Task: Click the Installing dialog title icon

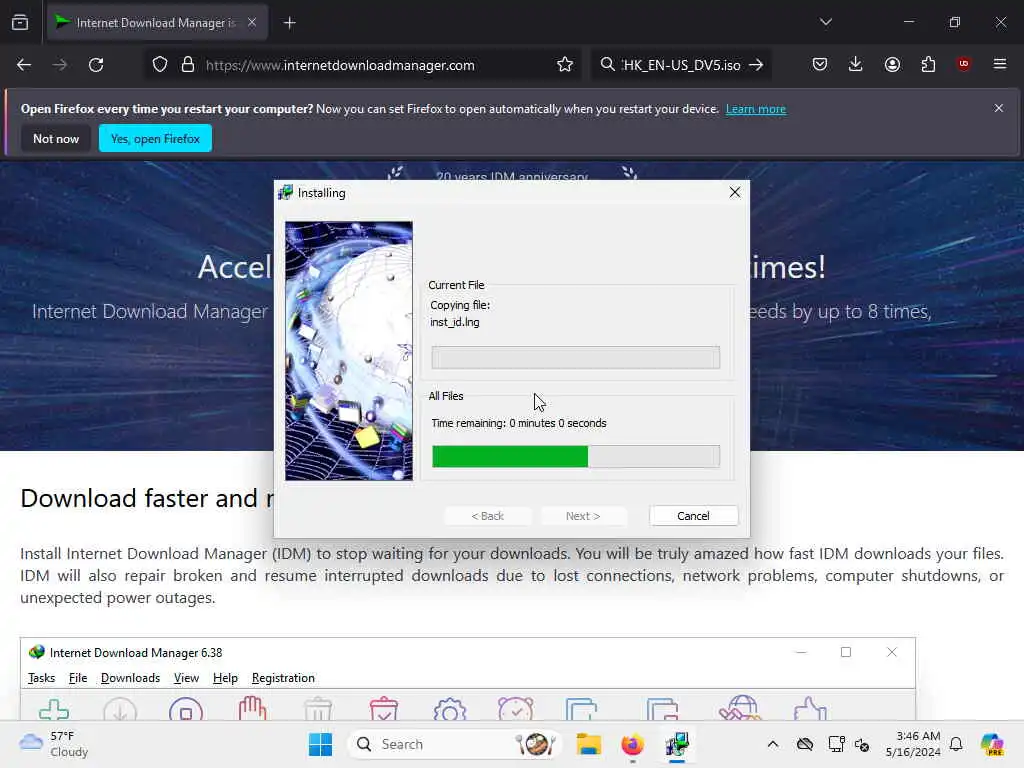Action: [285, 193]
